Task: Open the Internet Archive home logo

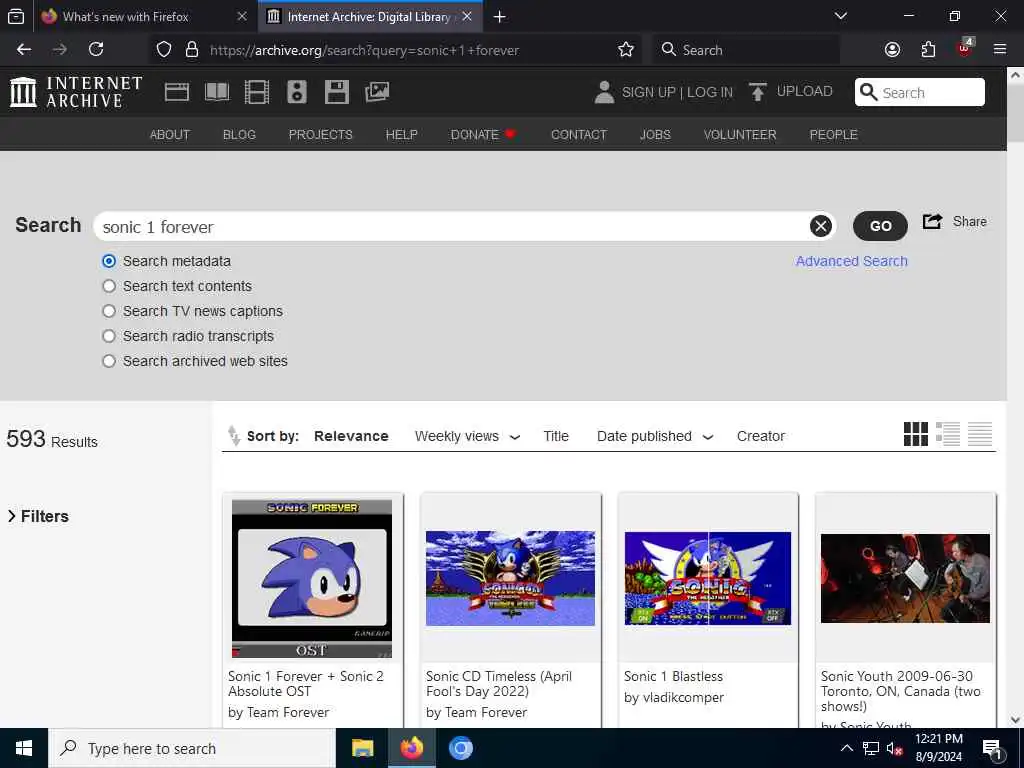Action: tap(76, 92)
